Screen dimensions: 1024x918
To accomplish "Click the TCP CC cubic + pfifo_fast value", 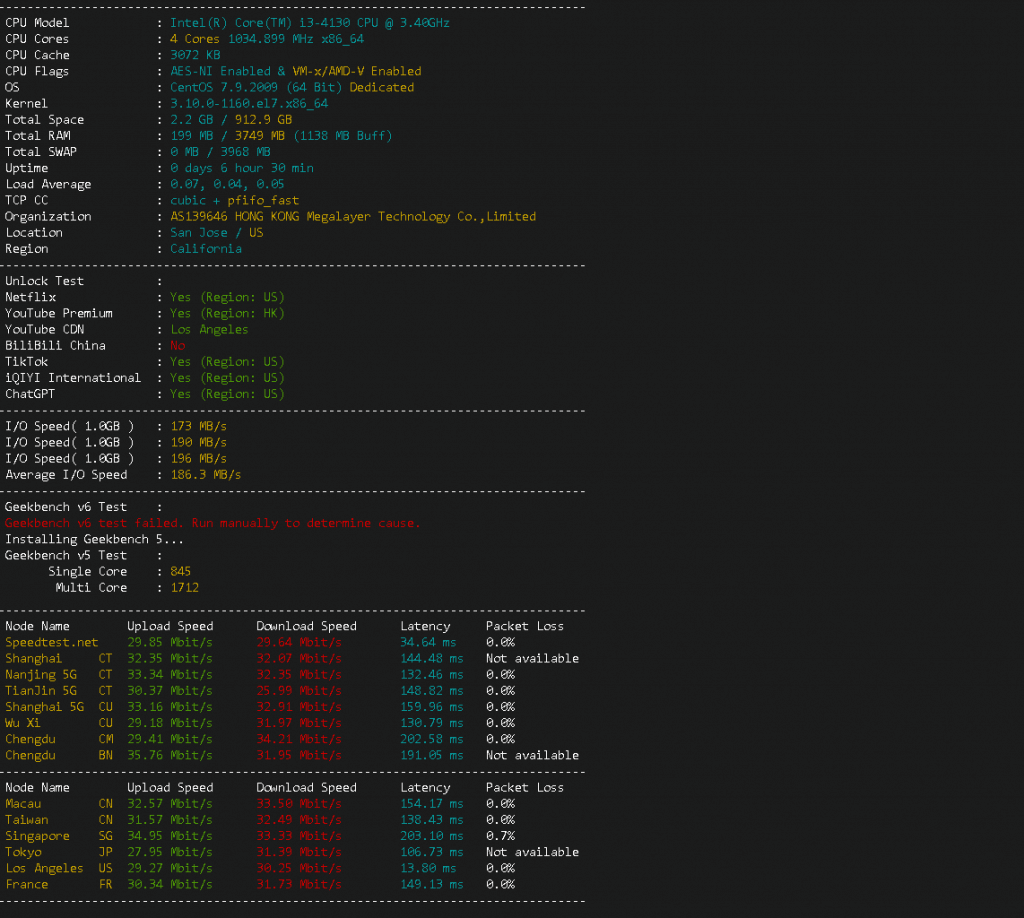I will [234, 201].
